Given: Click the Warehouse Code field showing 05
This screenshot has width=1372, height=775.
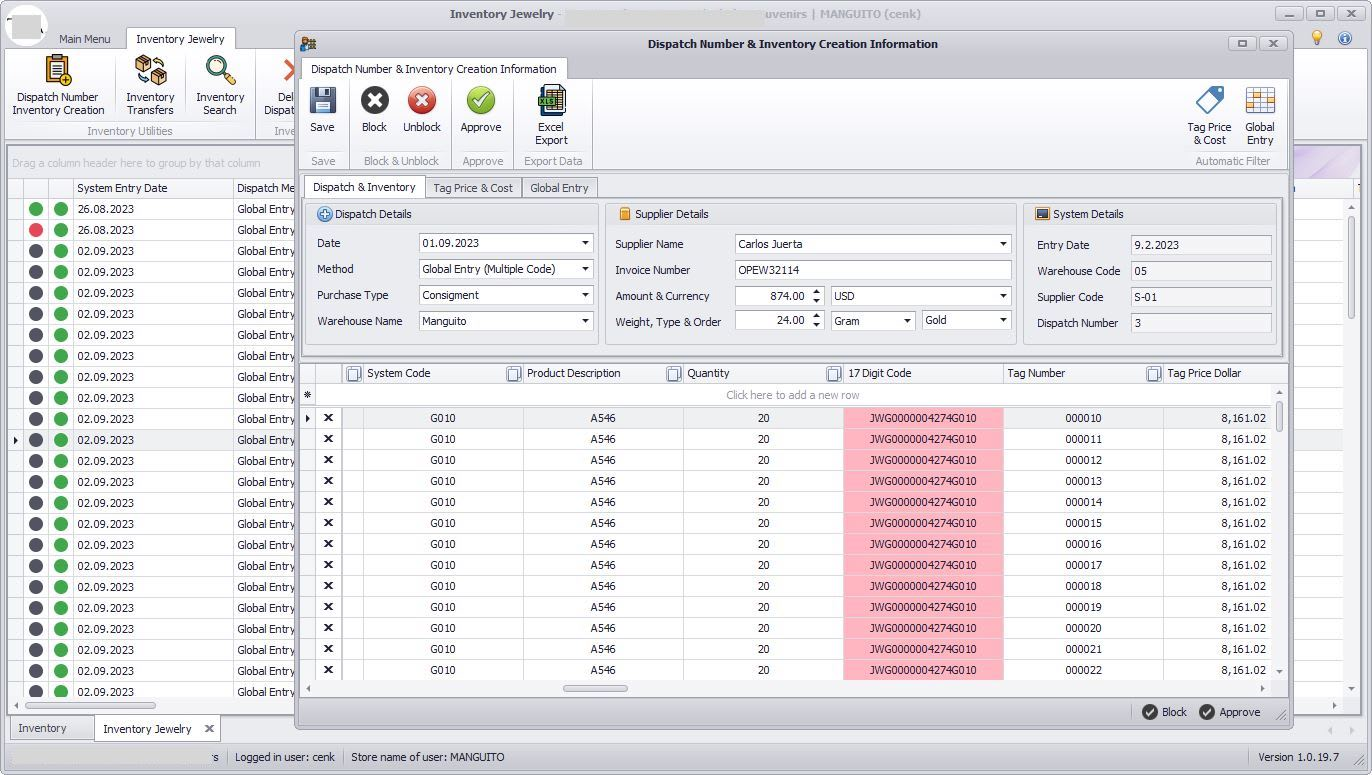Looking at the screenshot, I should tap(1201, 271).
